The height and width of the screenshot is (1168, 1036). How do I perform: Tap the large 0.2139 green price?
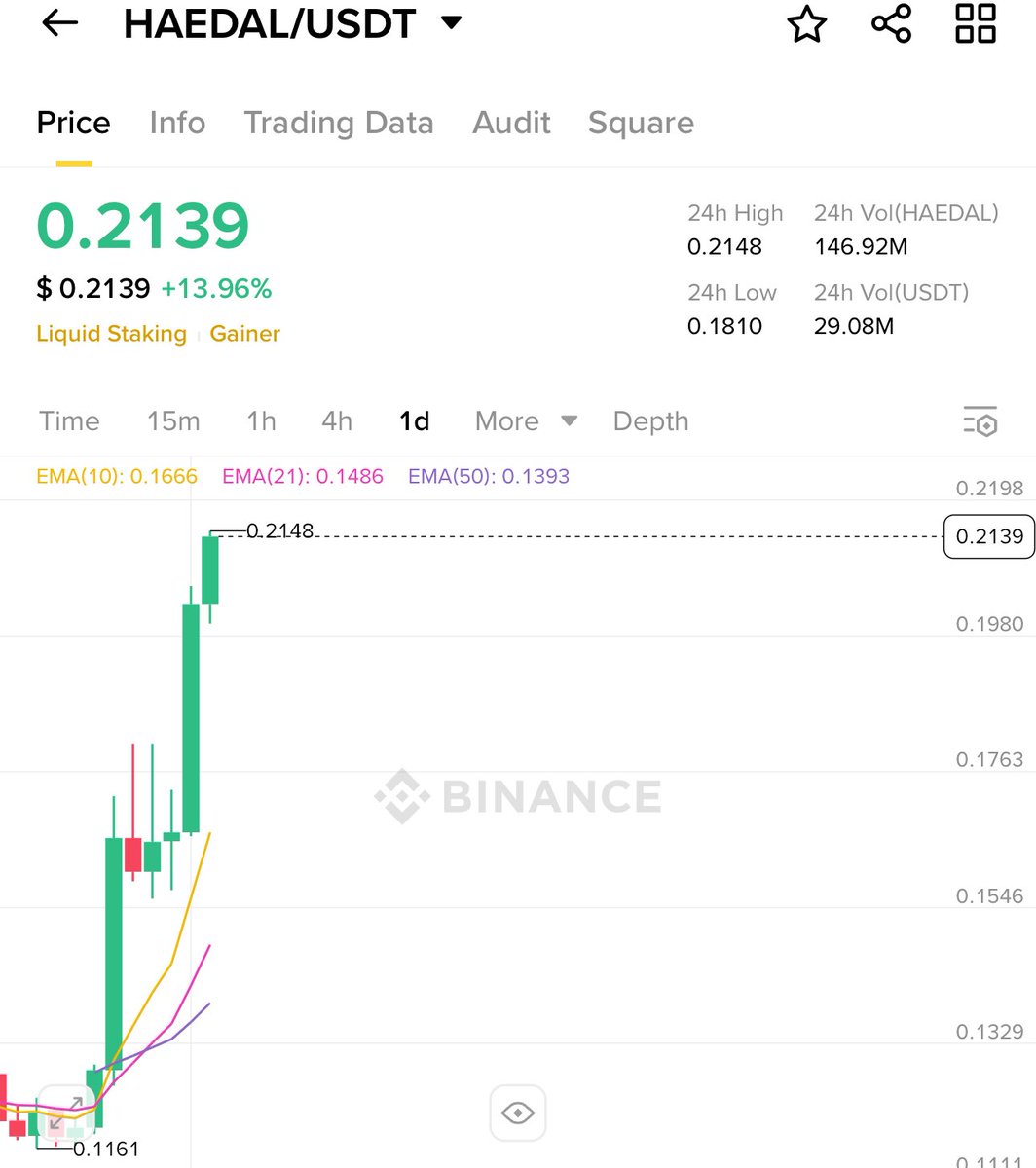143,226
